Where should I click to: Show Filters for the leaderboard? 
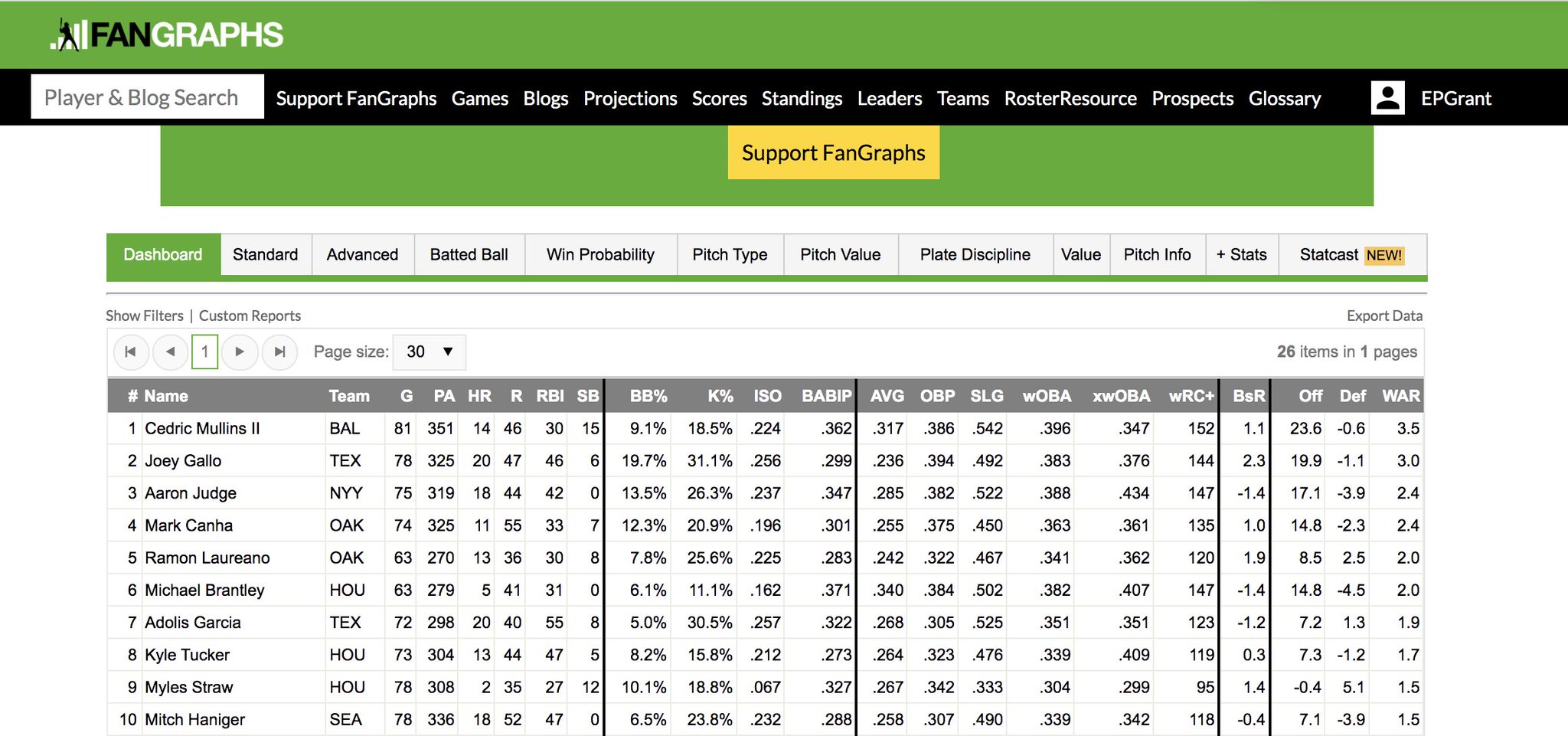[144, 315]
